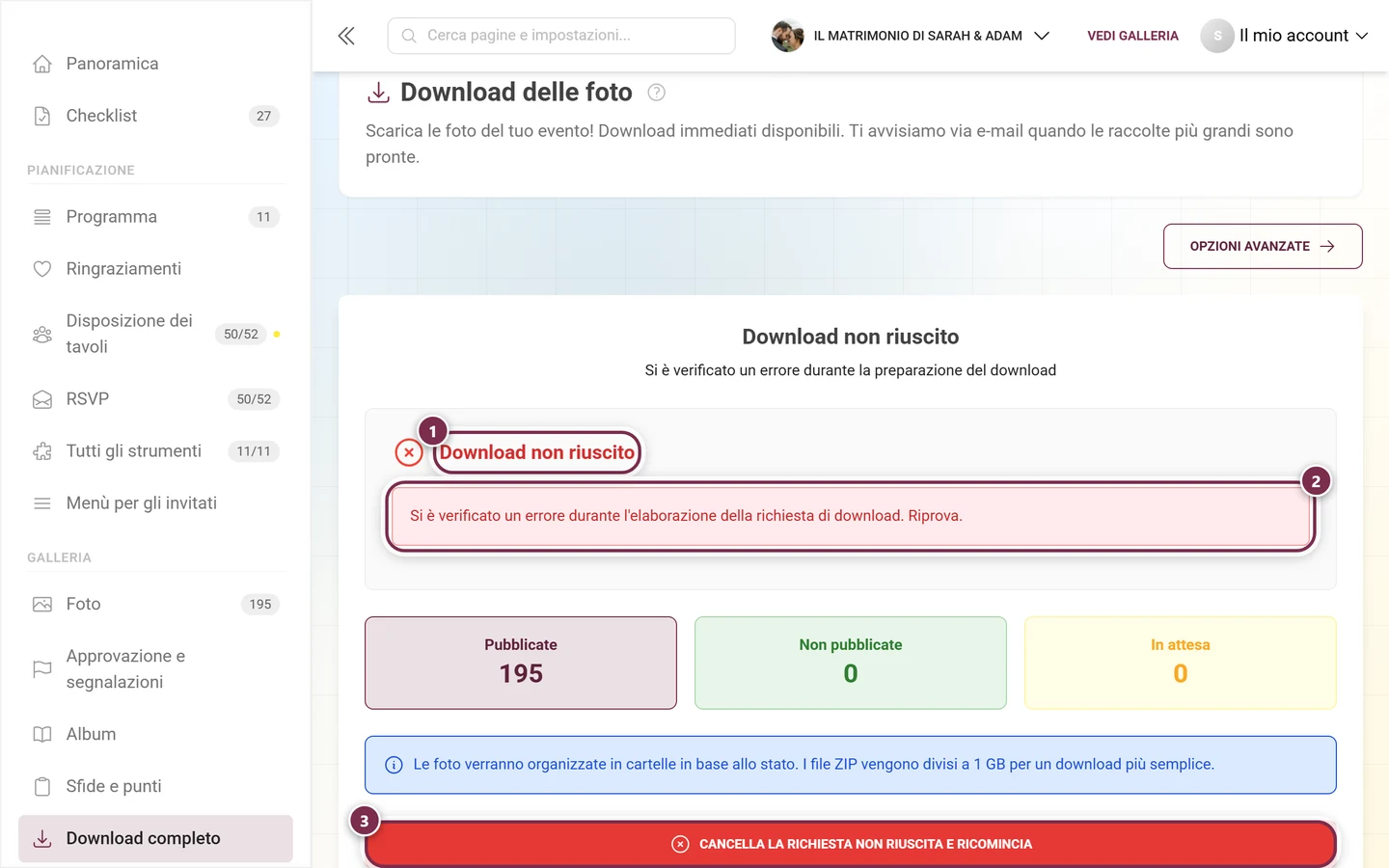The image size is (1389, 868).
Task: Click the "50/52" badge on Disposizione dei tavoli
Action: [x=241, y=334]
